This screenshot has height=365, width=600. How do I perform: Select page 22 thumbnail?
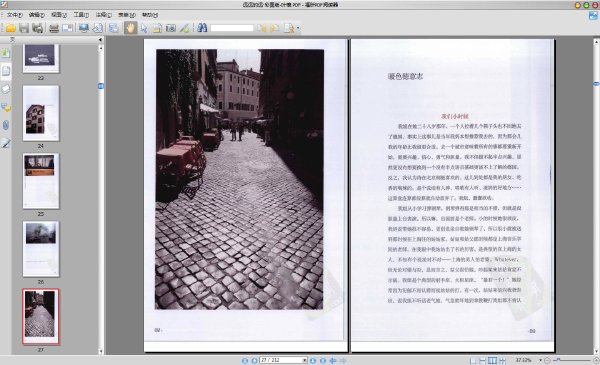[41, 58]
